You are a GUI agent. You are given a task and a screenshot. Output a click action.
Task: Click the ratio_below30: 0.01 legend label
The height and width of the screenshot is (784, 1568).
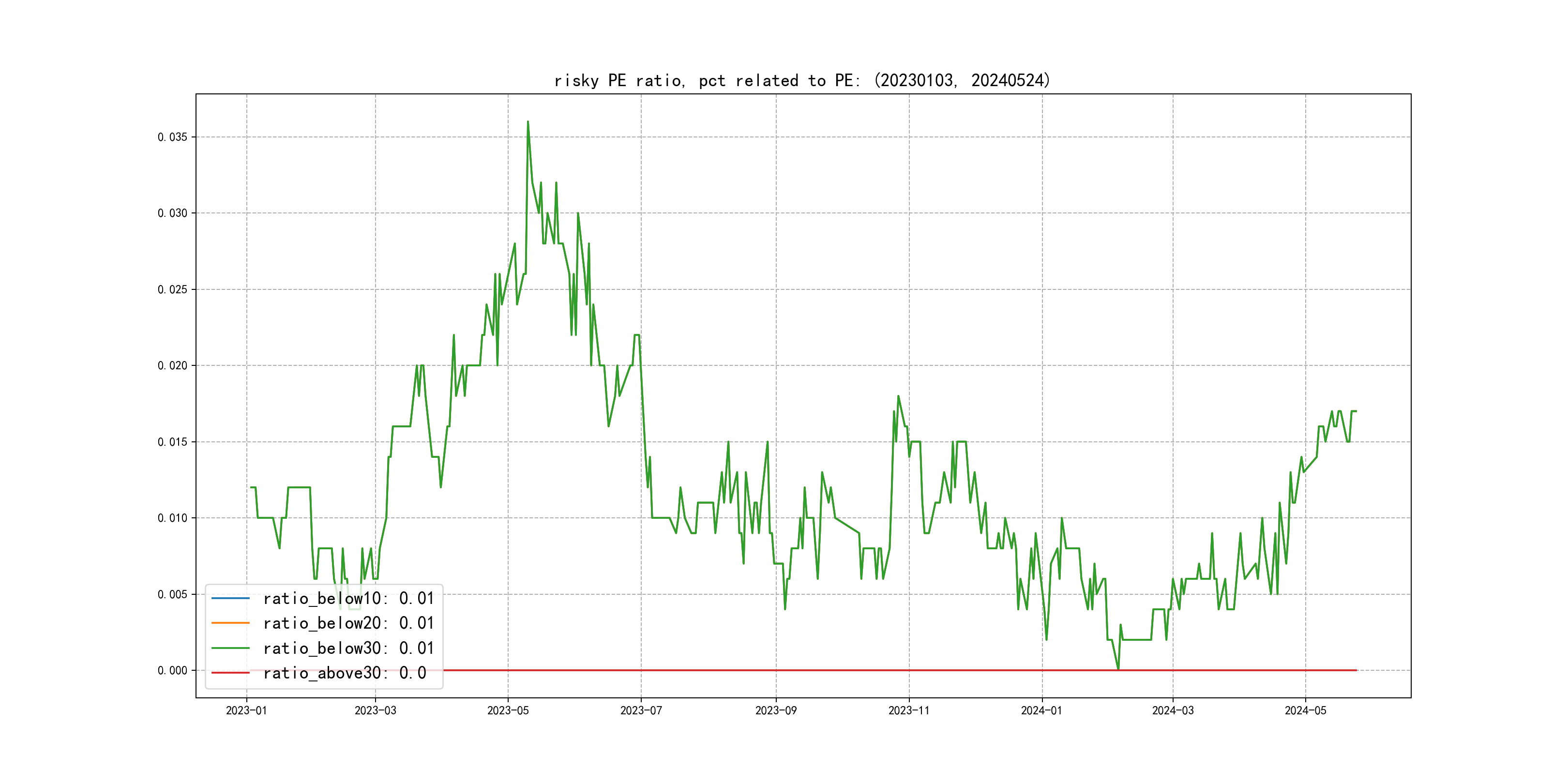pyautogui.click(x=348, y=648)
